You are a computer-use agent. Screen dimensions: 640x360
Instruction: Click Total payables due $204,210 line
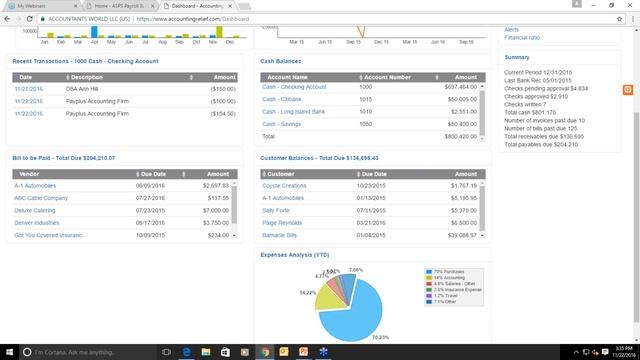[541, 144]
